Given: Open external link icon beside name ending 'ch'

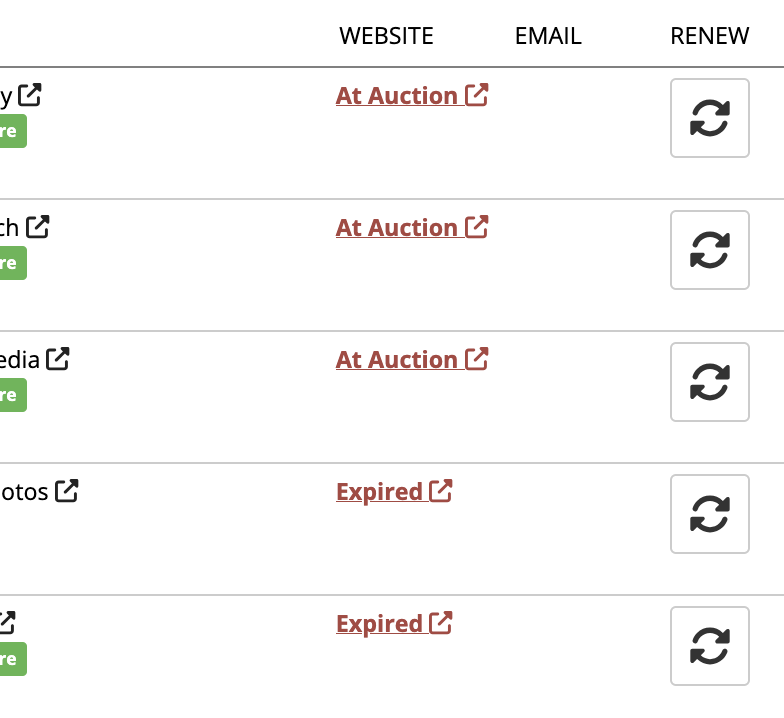Looking at the screenshot, I should pos(37,227).
